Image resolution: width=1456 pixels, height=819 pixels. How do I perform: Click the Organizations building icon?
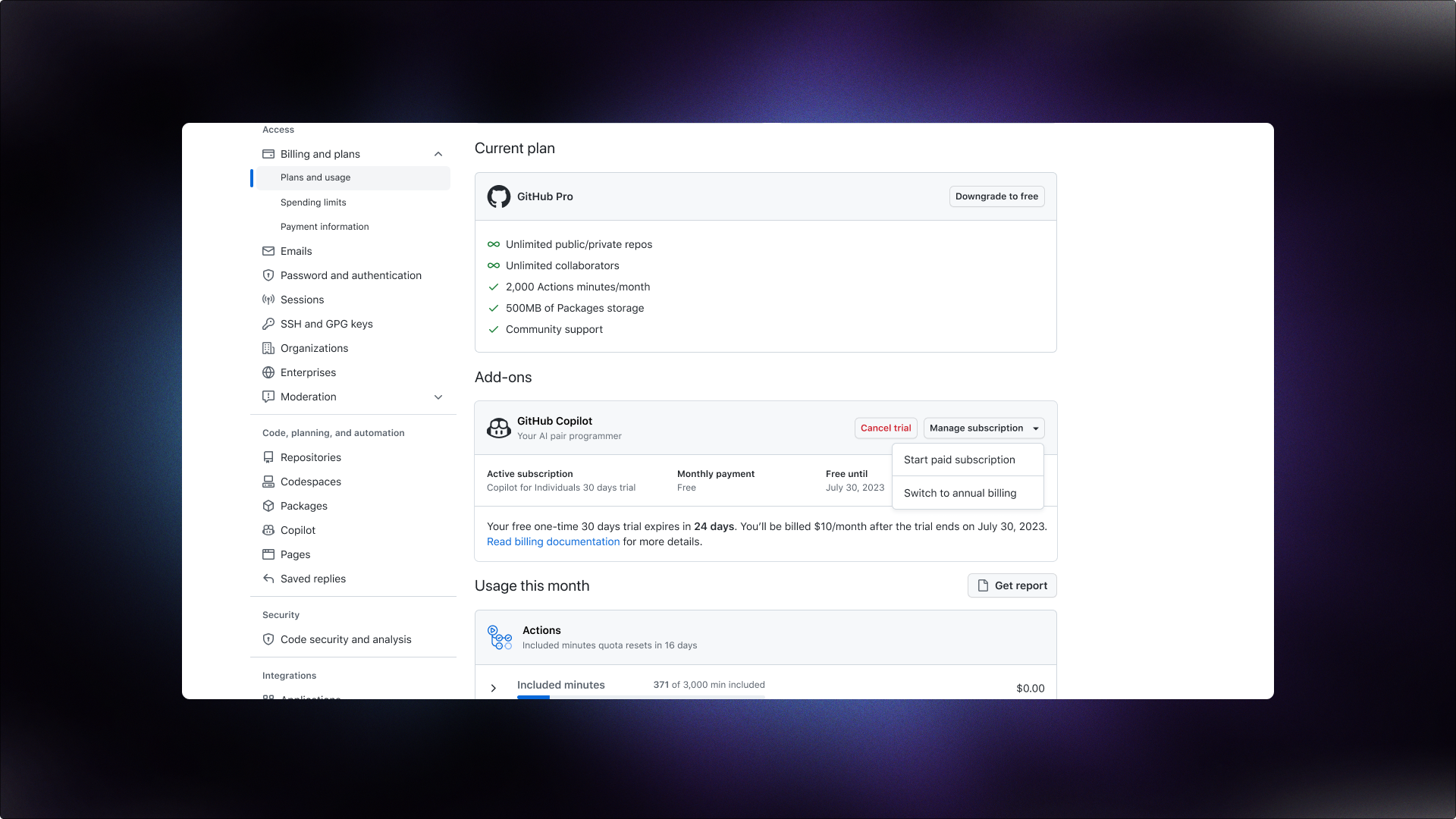click(x=268, y=348)
